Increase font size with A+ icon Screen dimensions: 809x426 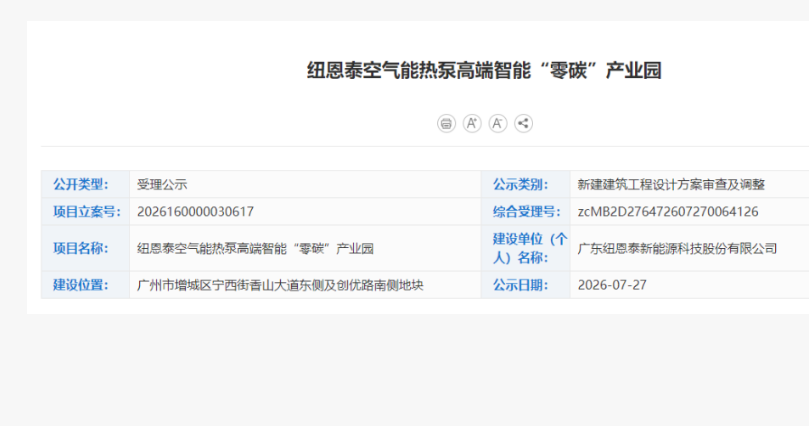point(472,123)
